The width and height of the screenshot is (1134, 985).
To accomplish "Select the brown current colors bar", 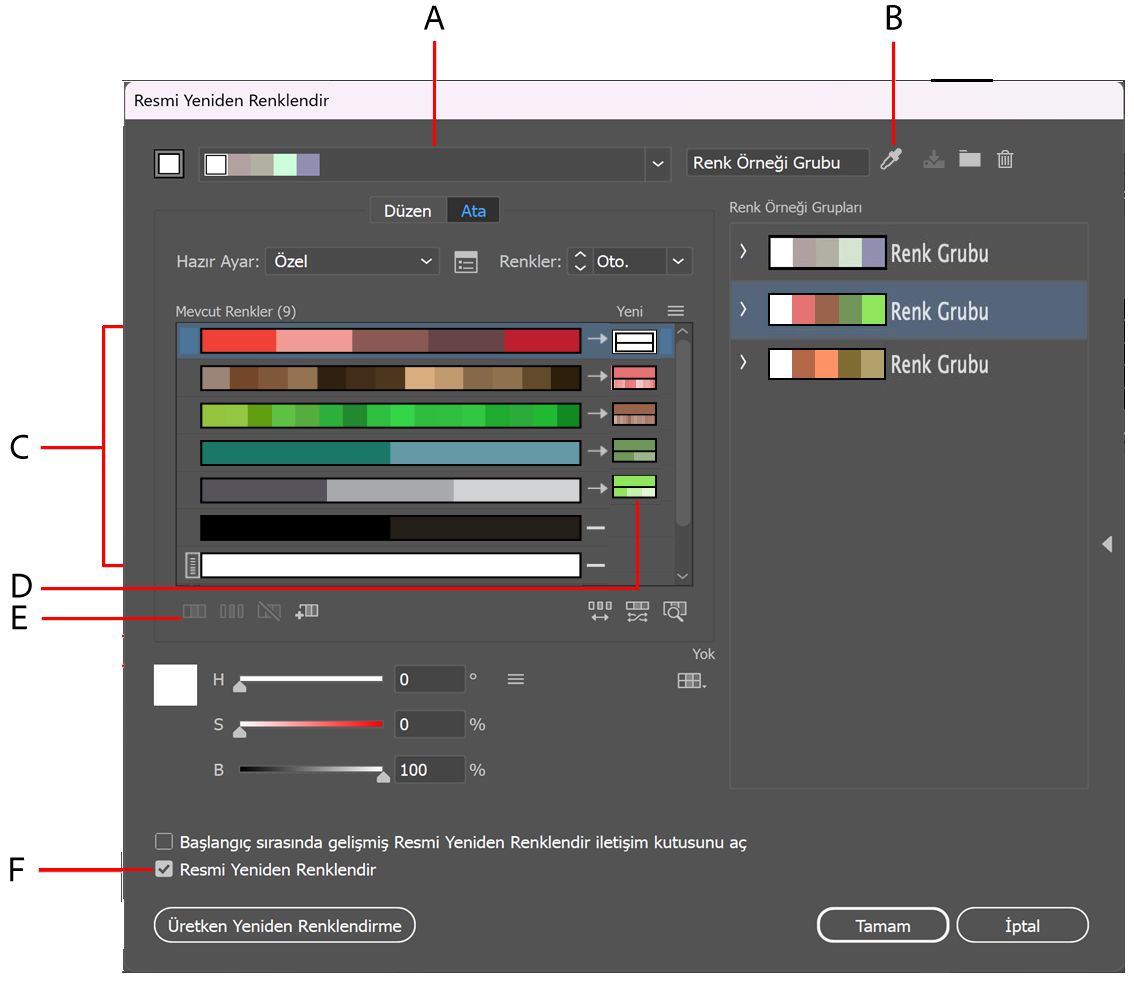I will click(391, 378).
